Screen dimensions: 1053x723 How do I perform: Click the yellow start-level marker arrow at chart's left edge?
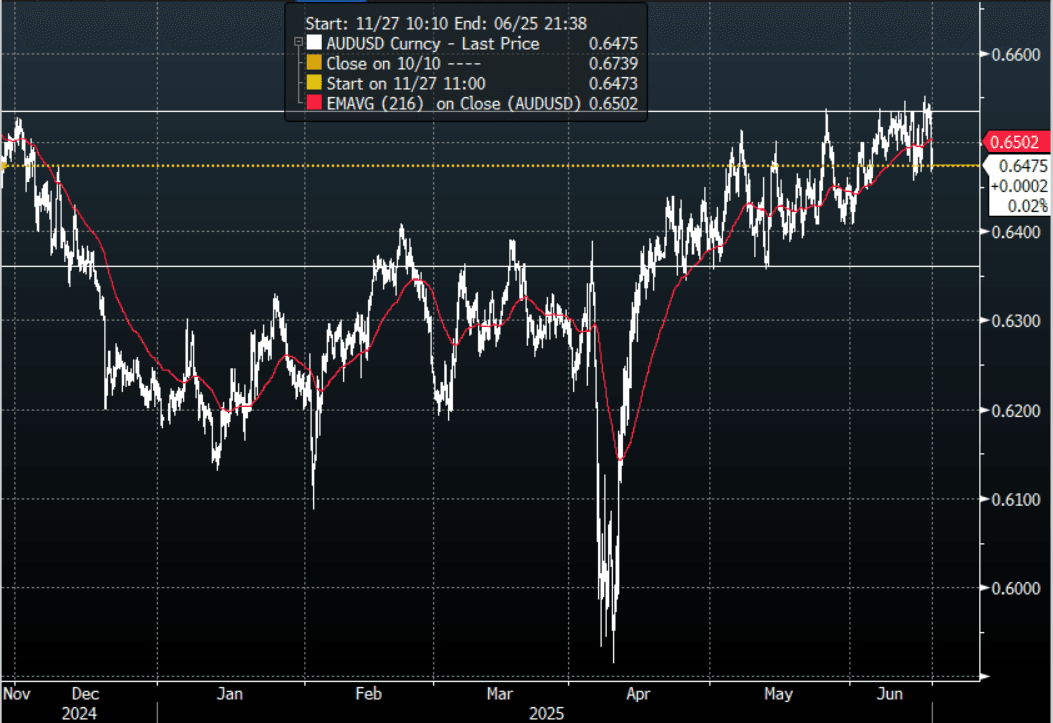(x=4, y=165)
